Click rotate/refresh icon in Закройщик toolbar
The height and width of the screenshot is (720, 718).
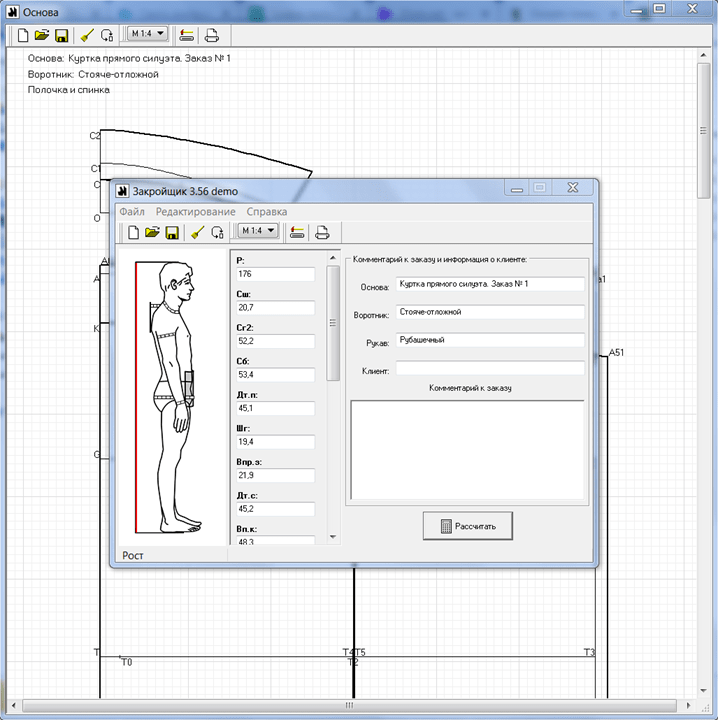(x=218, y=232)
